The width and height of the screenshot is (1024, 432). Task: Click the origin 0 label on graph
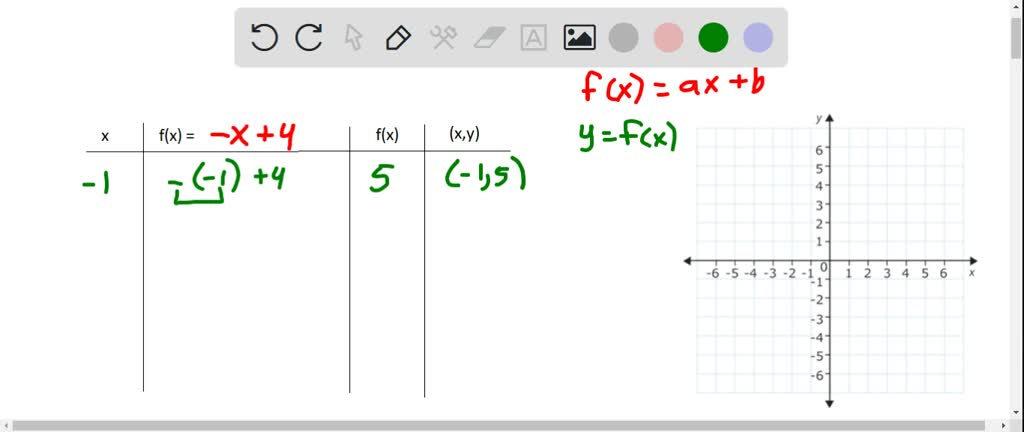coord(824,267)
